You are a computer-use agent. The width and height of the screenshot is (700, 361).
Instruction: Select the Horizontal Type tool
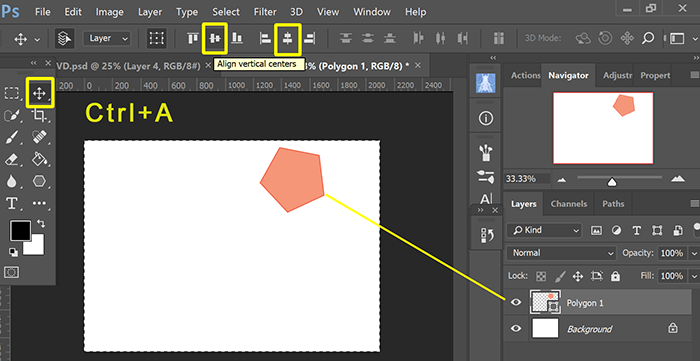[12, 204]
